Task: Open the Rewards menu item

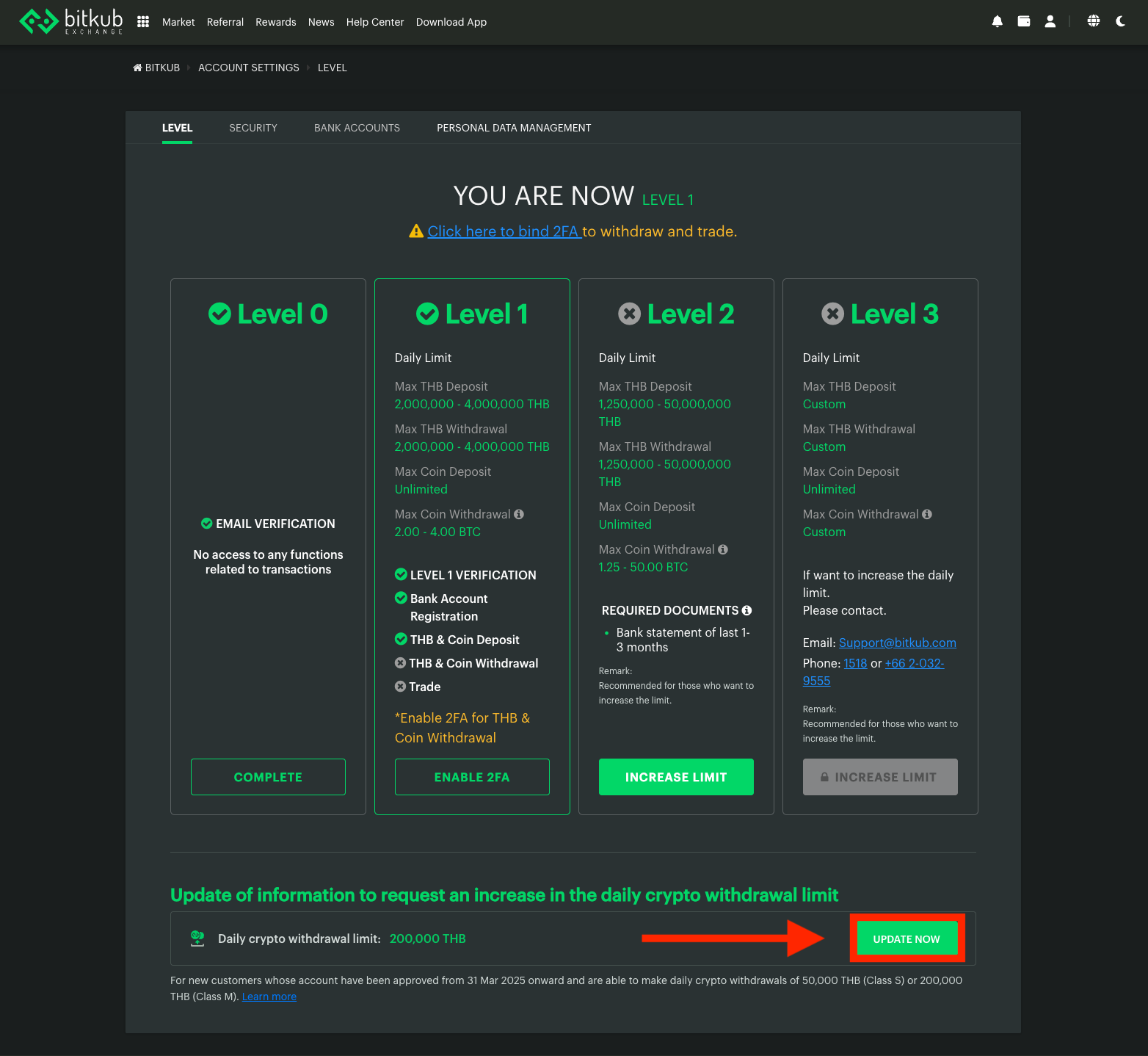Action: (276, 22)
